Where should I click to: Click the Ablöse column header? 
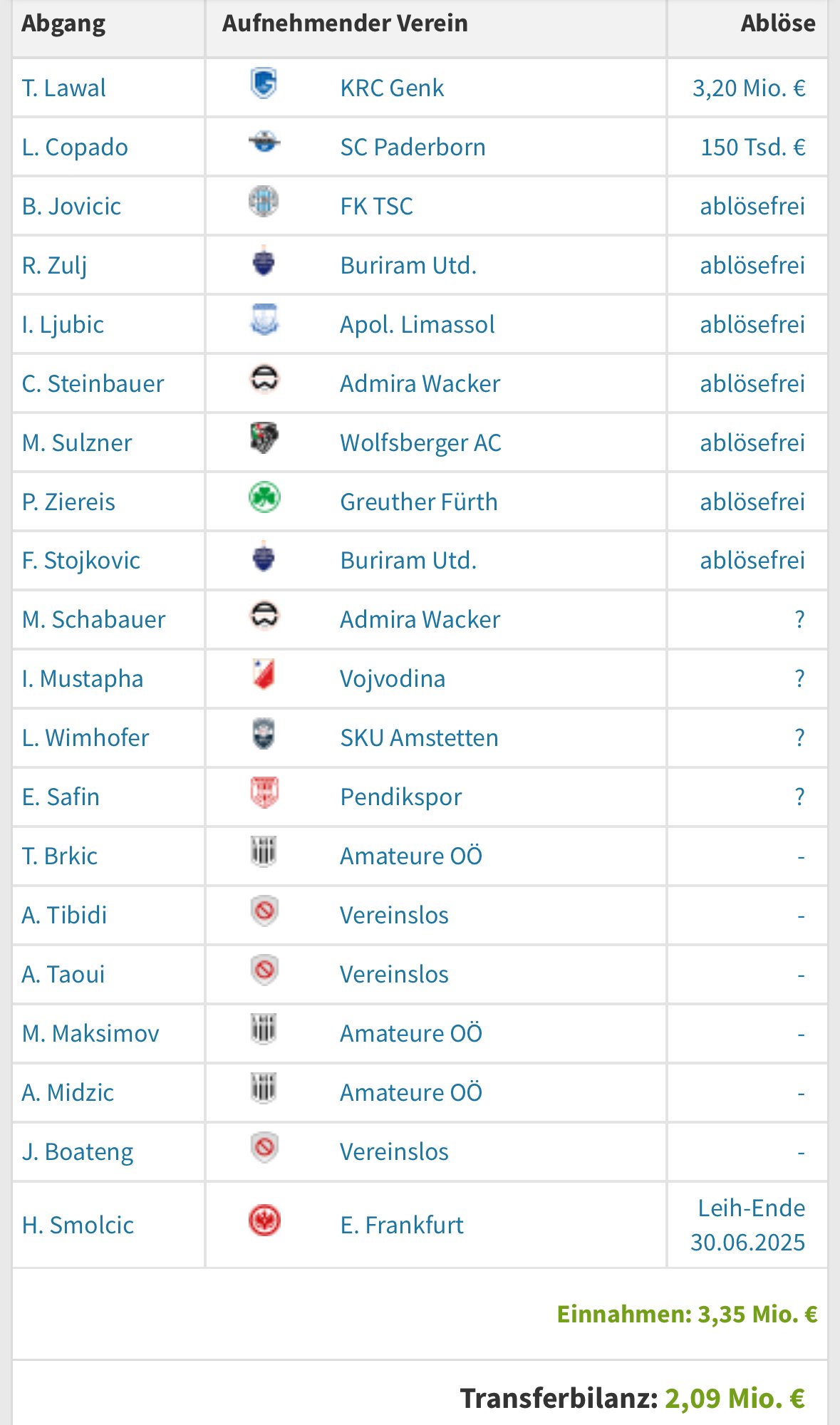coord(778,24)
